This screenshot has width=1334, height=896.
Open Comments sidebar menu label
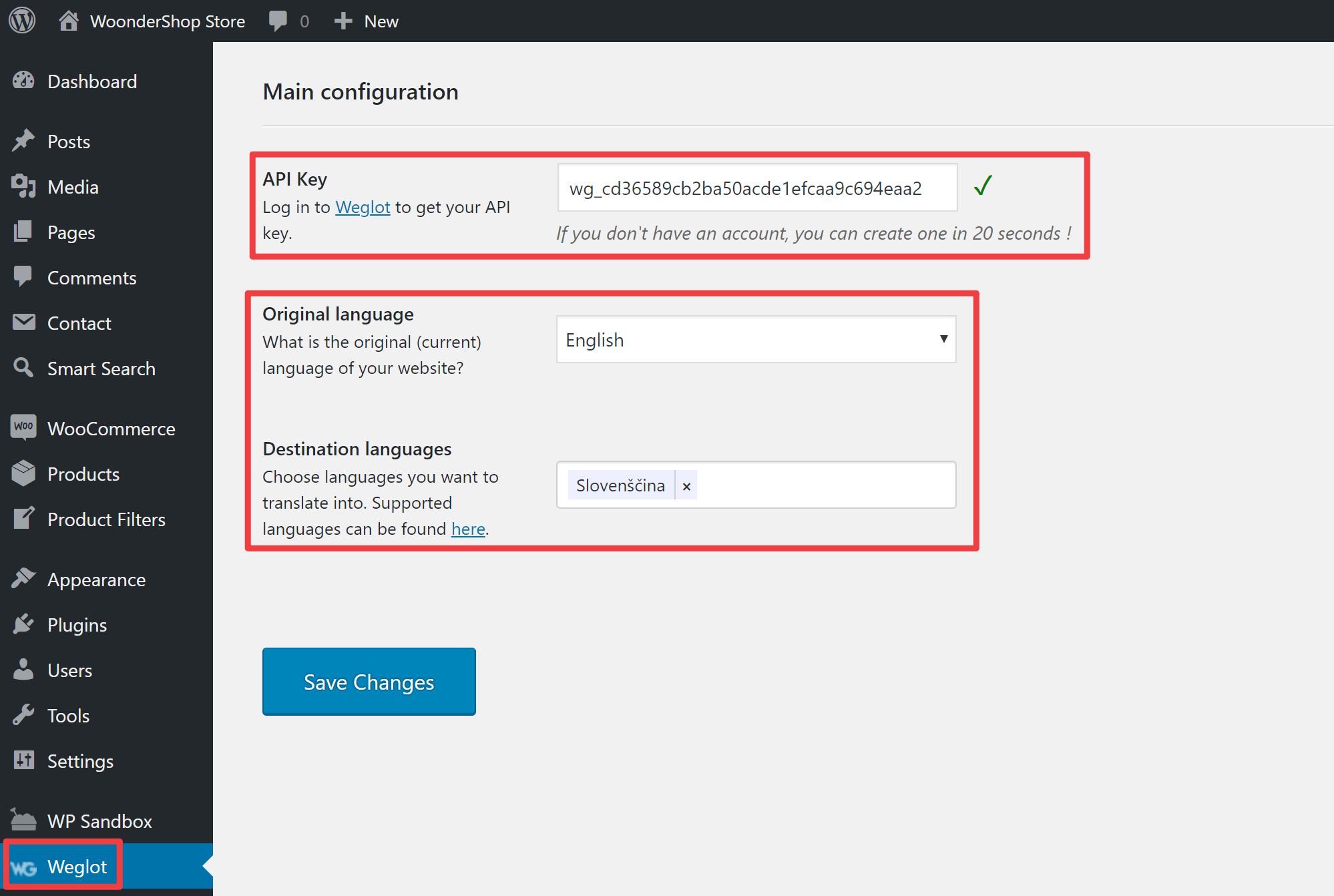tap(92, 278)
